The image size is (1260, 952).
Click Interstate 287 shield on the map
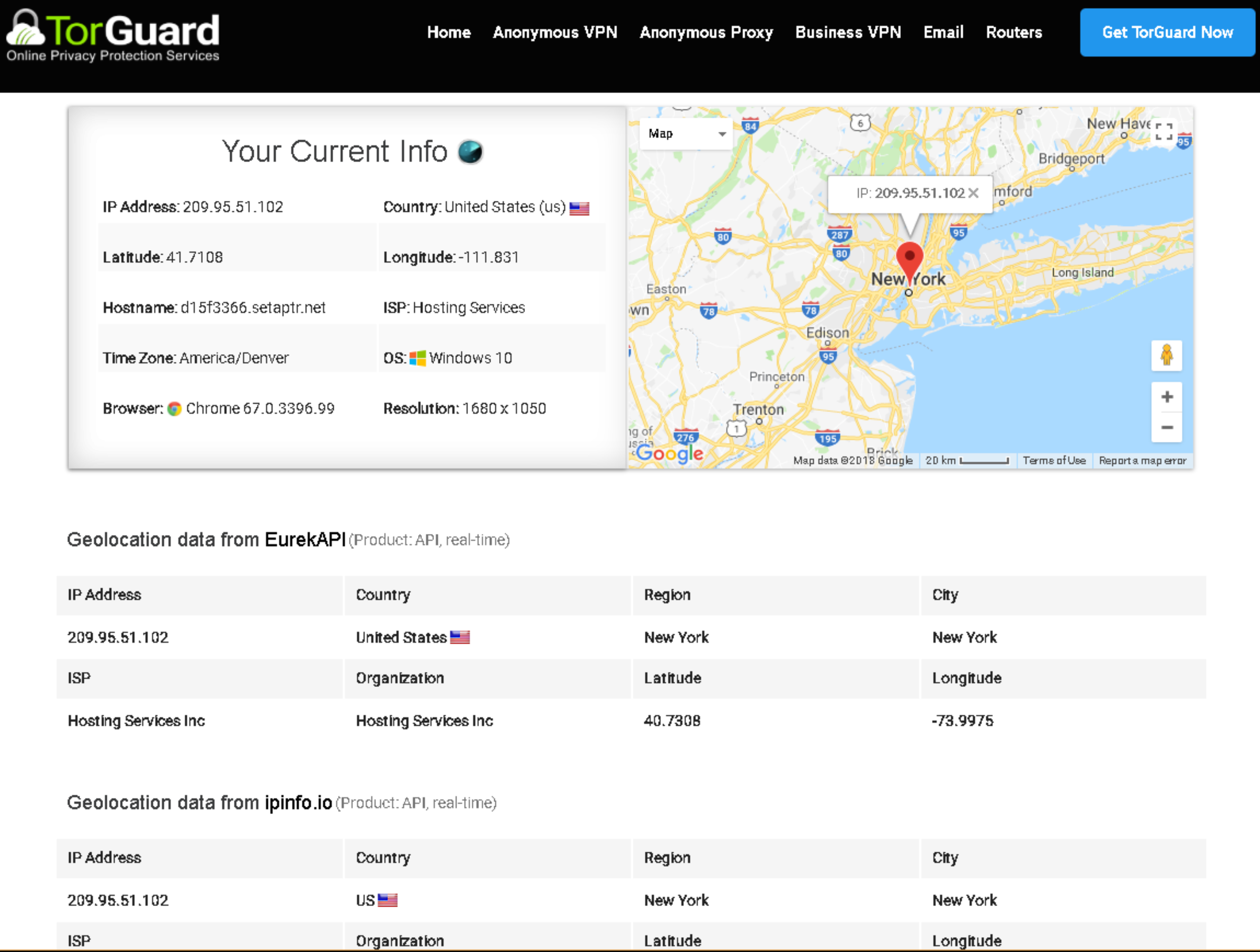(x=840, y=234)
